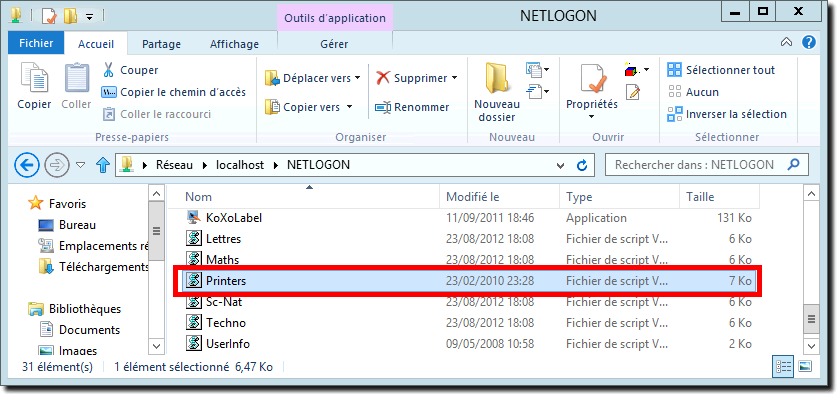Switch to large icons view in status bar

pyautogui.click(x=804, y=366)
